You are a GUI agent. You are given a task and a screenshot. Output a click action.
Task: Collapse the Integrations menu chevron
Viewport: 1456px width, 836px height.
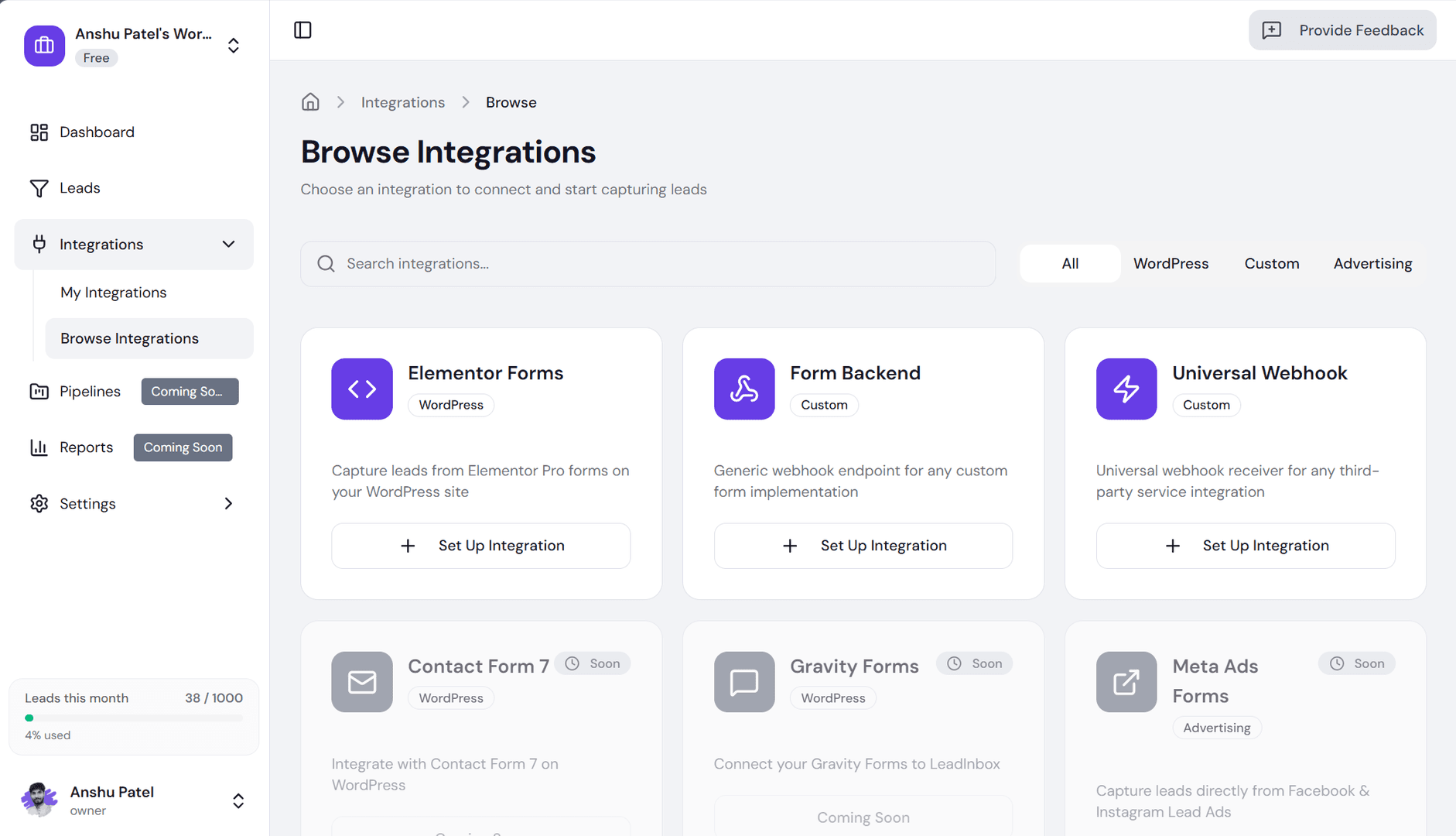(228, 245)
